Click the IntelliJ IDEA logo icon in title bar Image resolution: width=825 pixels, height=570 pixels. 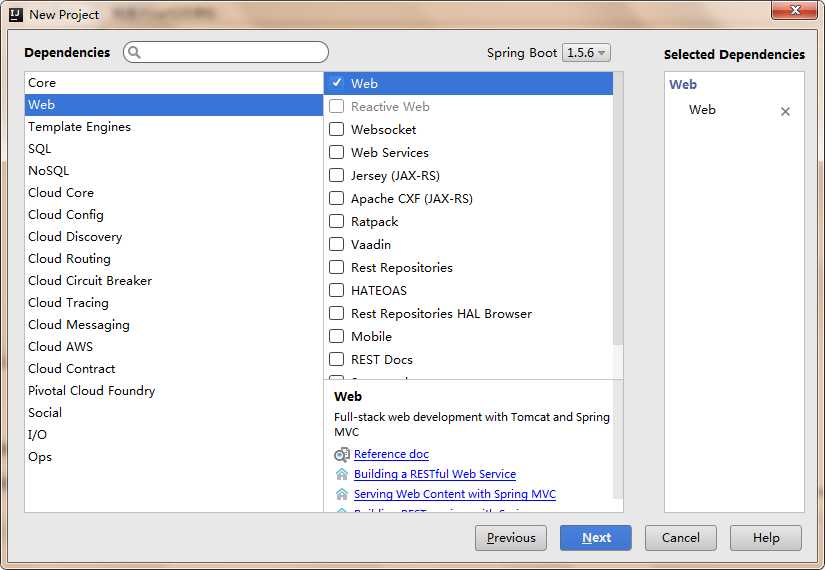coord(16,14)
